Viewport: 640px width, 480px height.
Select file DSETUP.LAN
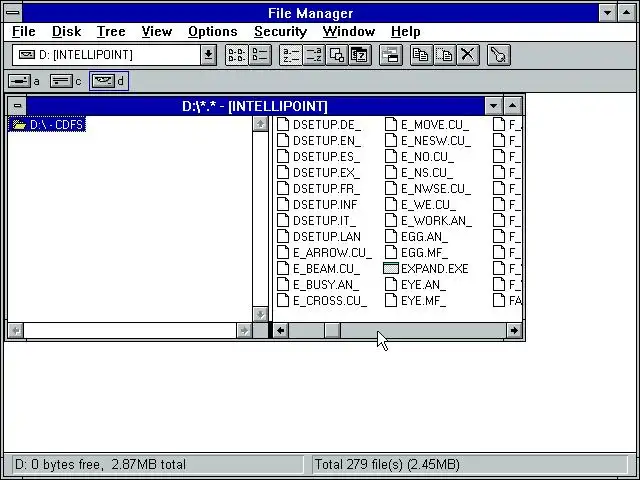coord(319,236)
